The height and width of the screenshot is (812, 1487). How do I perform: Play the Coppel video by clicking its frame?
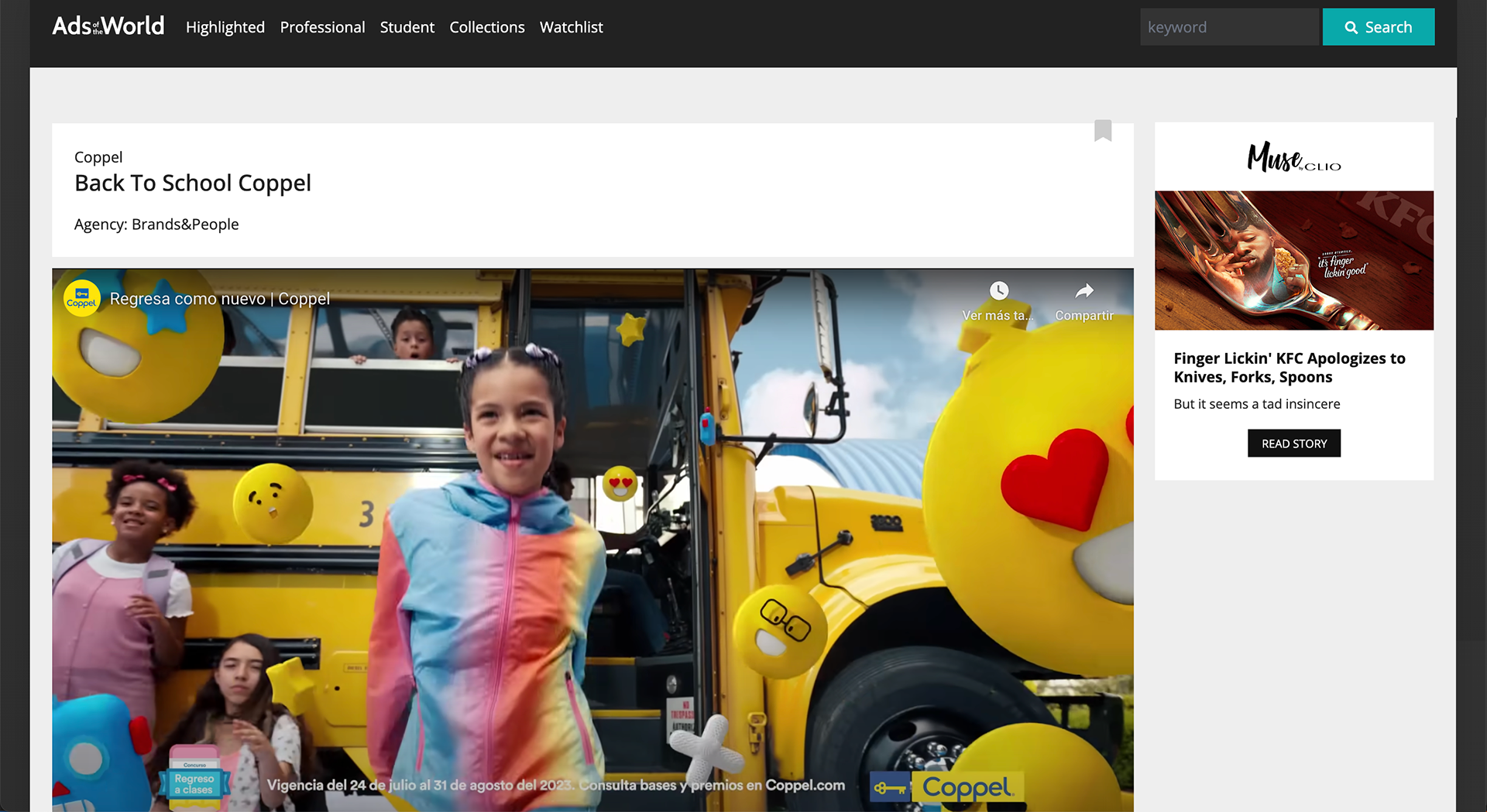592,540
